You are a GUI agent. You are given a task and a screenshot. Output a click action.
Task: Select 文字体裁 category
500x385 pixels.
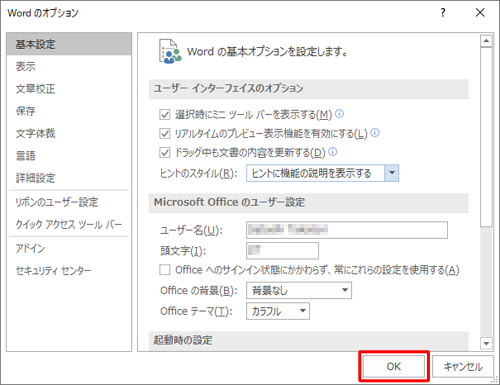[x=69, y=133]
